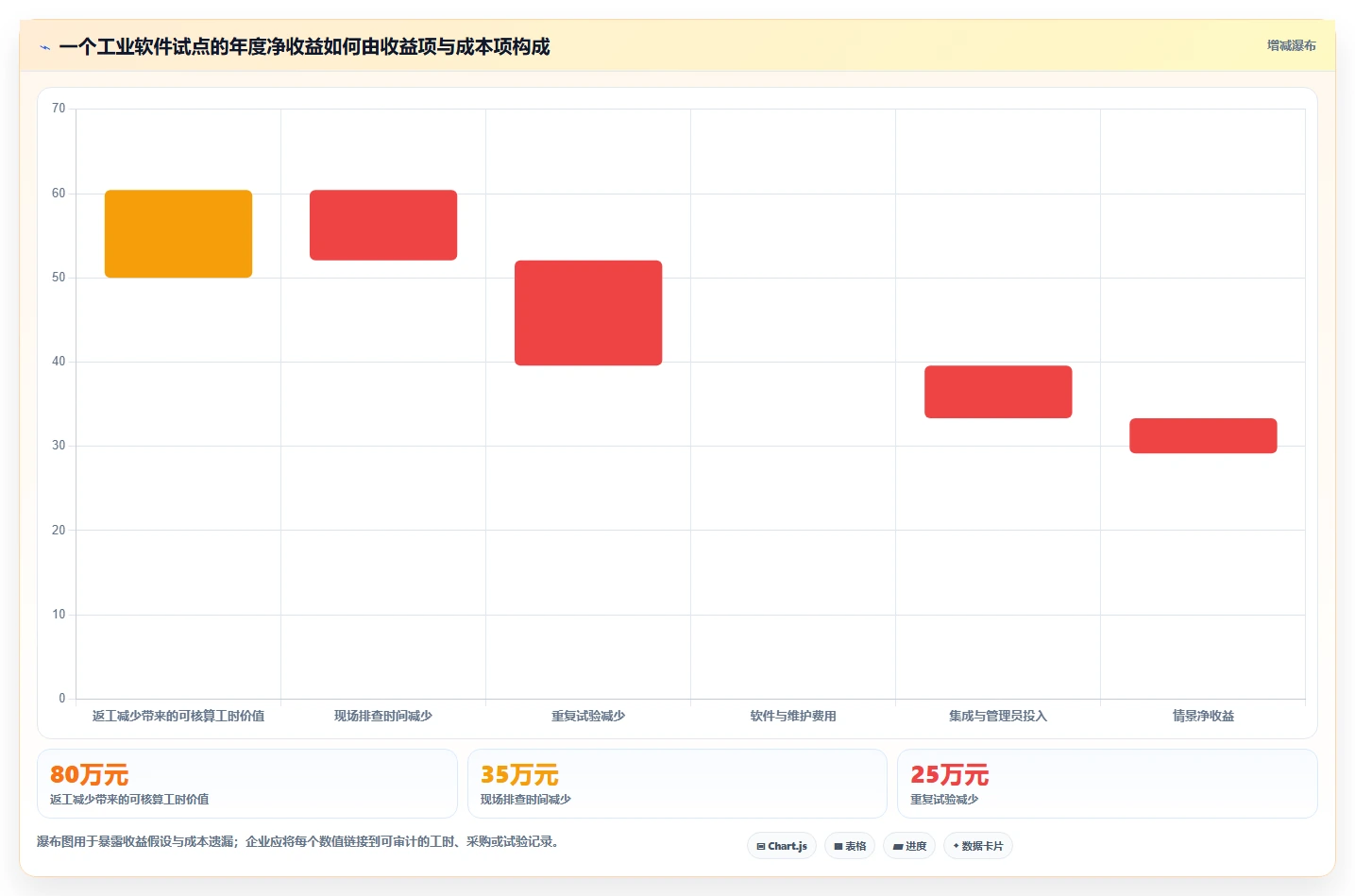The height and width of the screenshot is (896, 1355).
Task: Click the red bar for 现场排查时间减少
Action: click(383, 225)
